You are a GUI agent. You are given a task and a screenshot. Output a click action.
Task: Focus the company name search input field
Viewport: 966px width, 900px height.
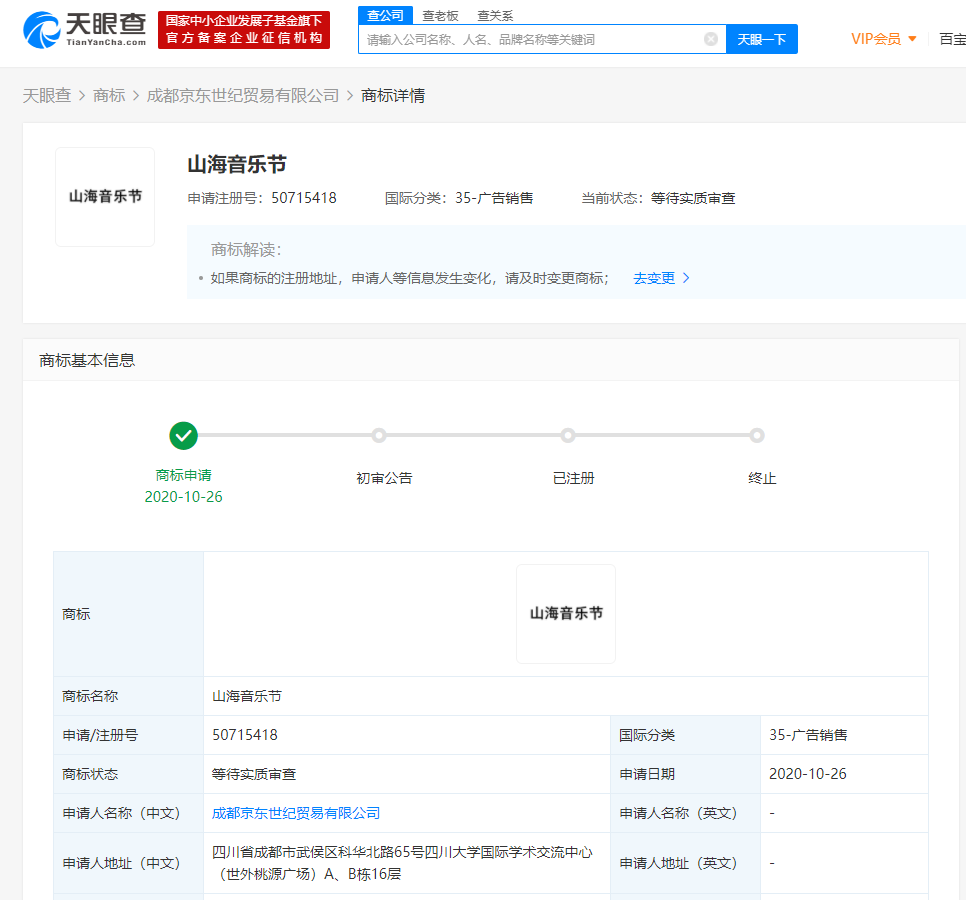click(530, 39)
